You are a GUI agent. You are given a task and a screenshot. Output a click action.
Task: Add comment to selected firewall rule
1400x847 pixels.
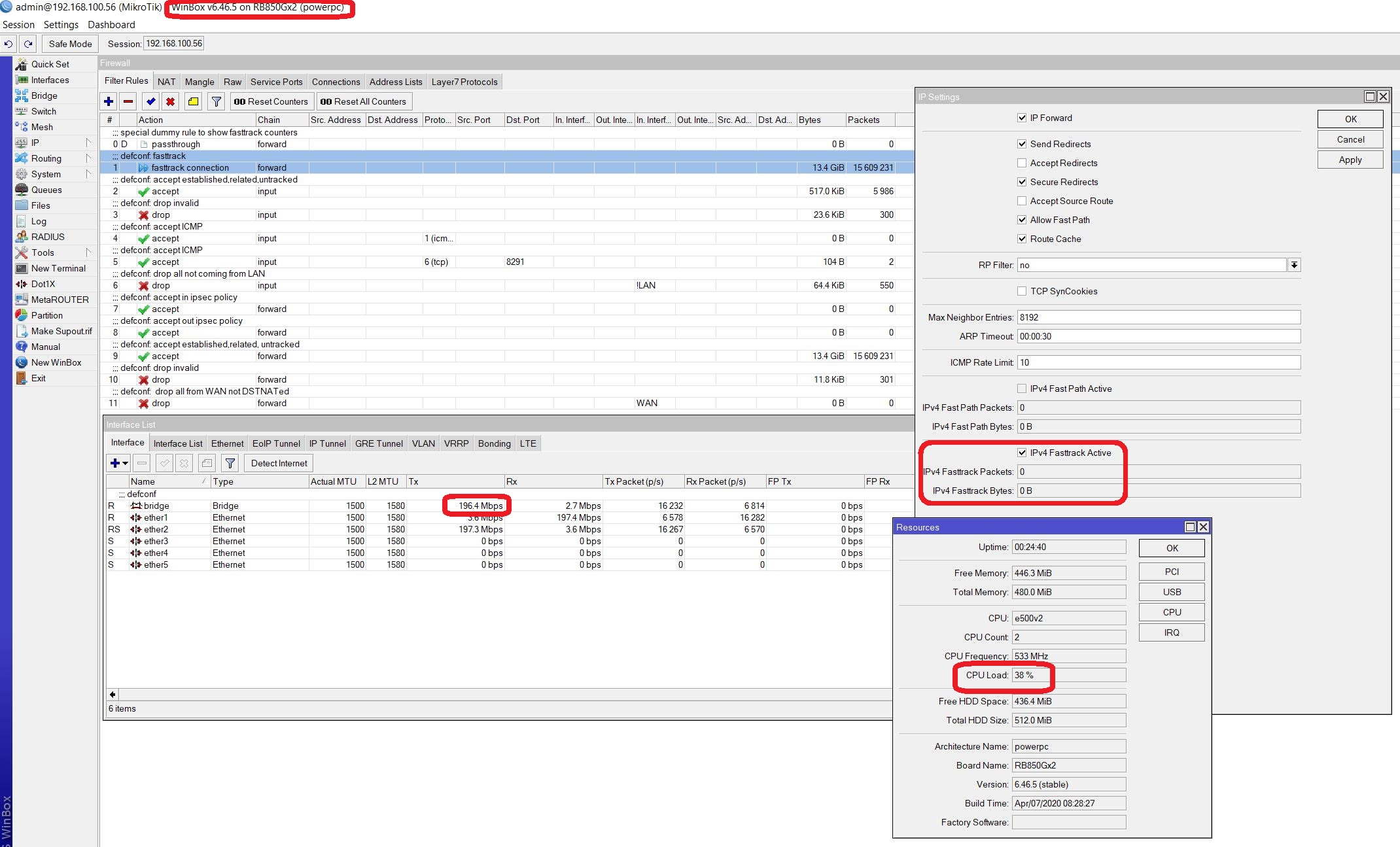click(193, 101)
